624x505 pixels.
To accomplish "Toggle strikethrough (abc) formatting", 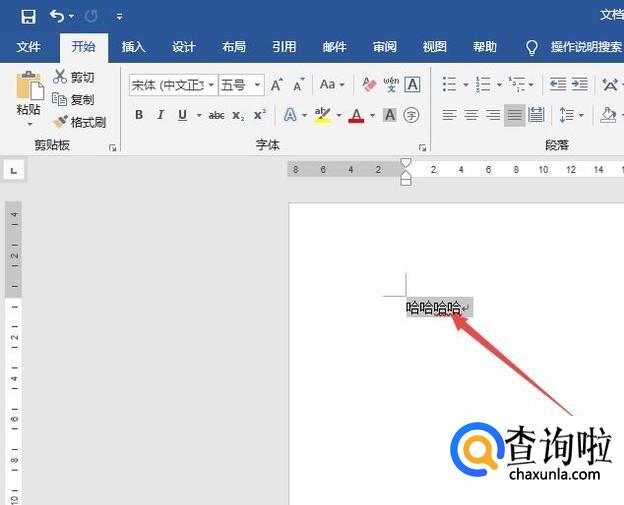I will point(216,115).
